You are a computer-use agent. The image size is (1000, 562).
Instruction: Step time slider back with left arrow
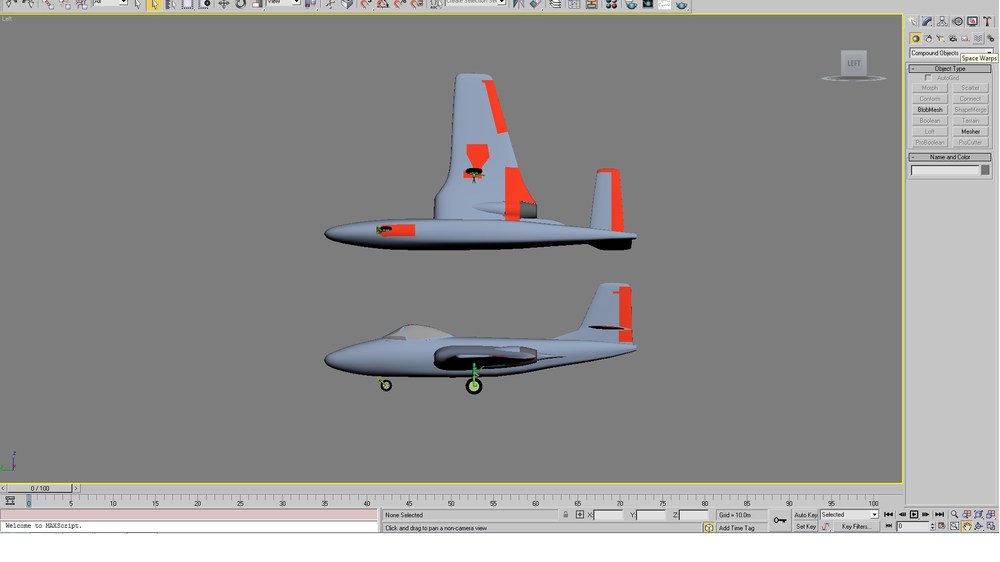click(x=3, y=488)
